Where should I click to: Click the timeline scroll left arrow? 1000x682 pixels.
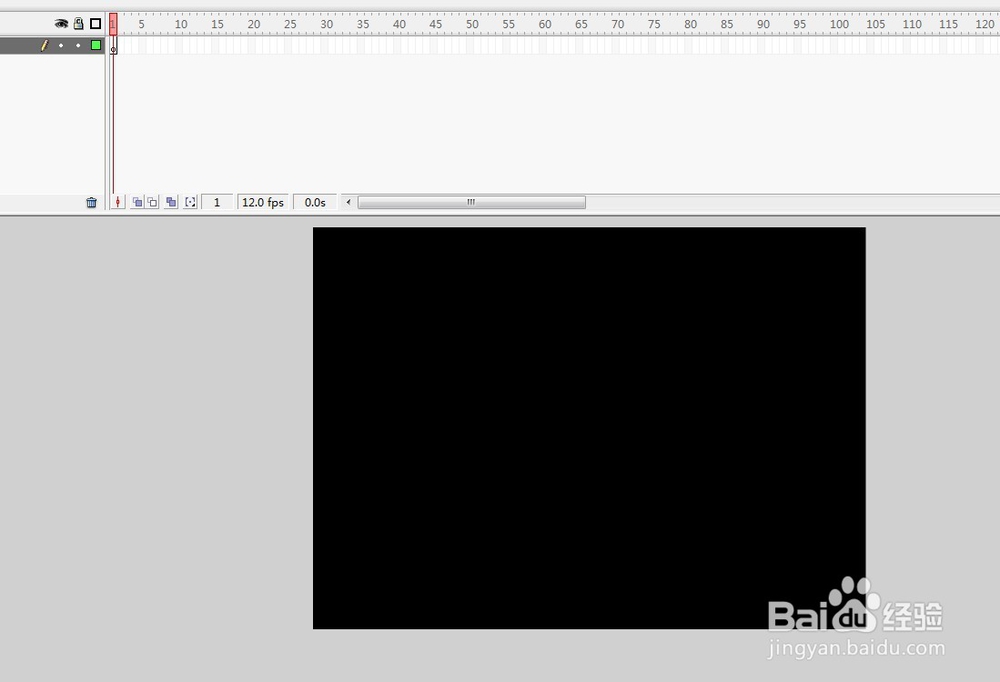(348, 202)
